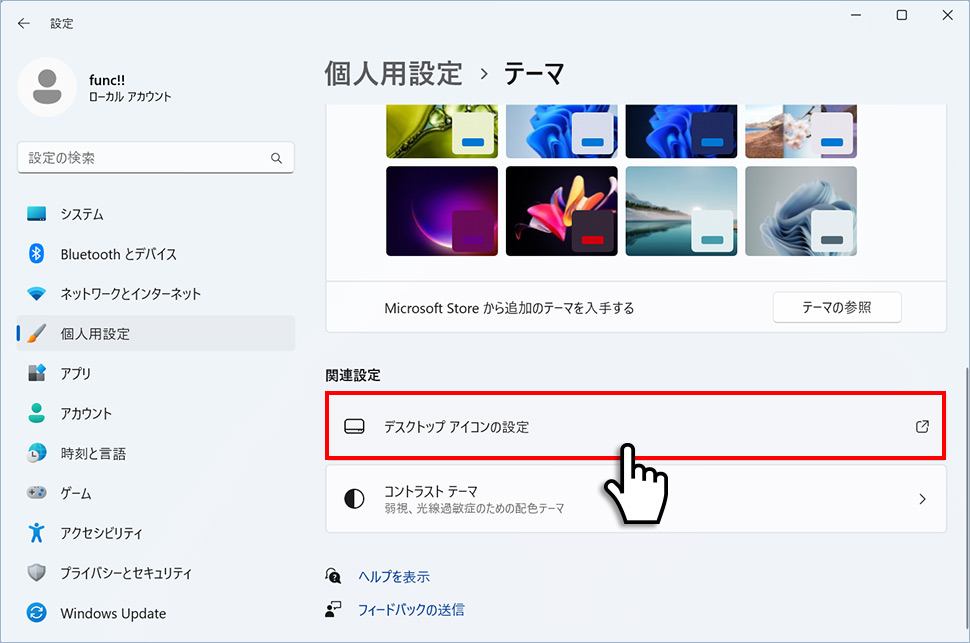Select the lake sunrise theme
The height and width of the screenshot is (643, 970).
pyautogui.click(x=681, y=211)
